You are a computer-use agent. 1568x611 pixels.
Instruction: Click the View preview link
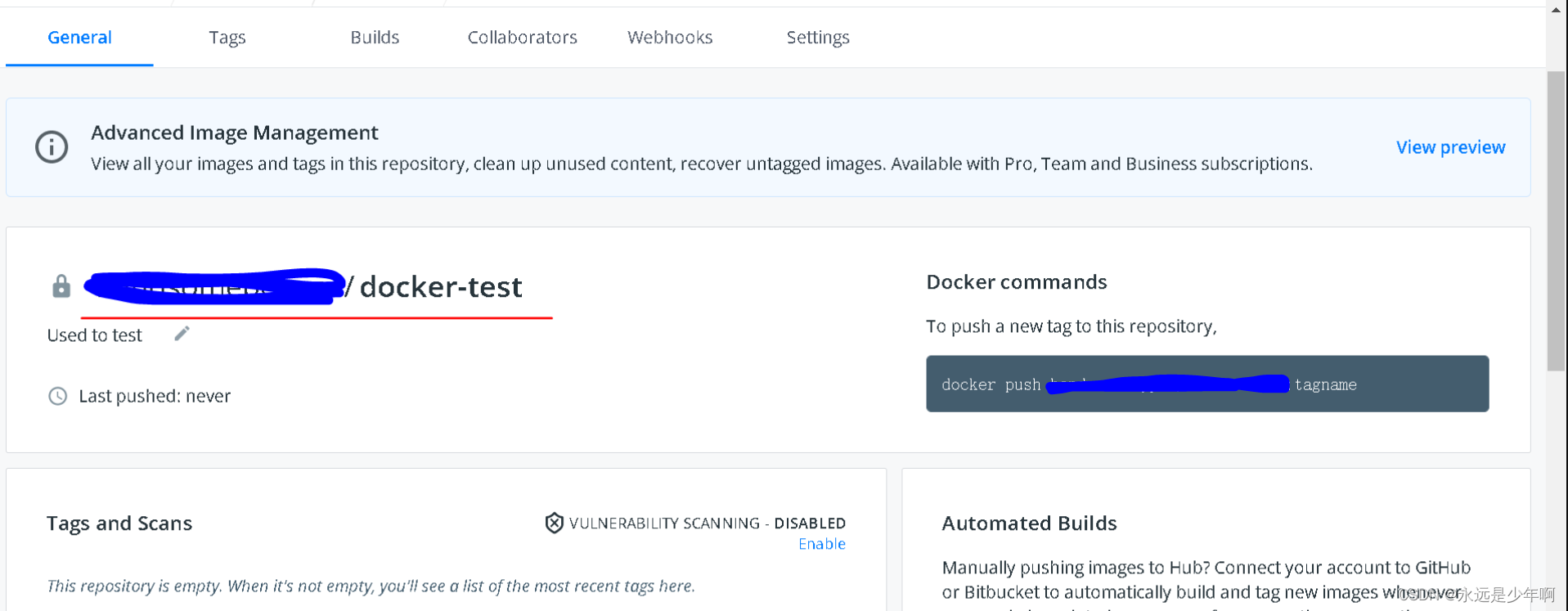(1450, 147)
